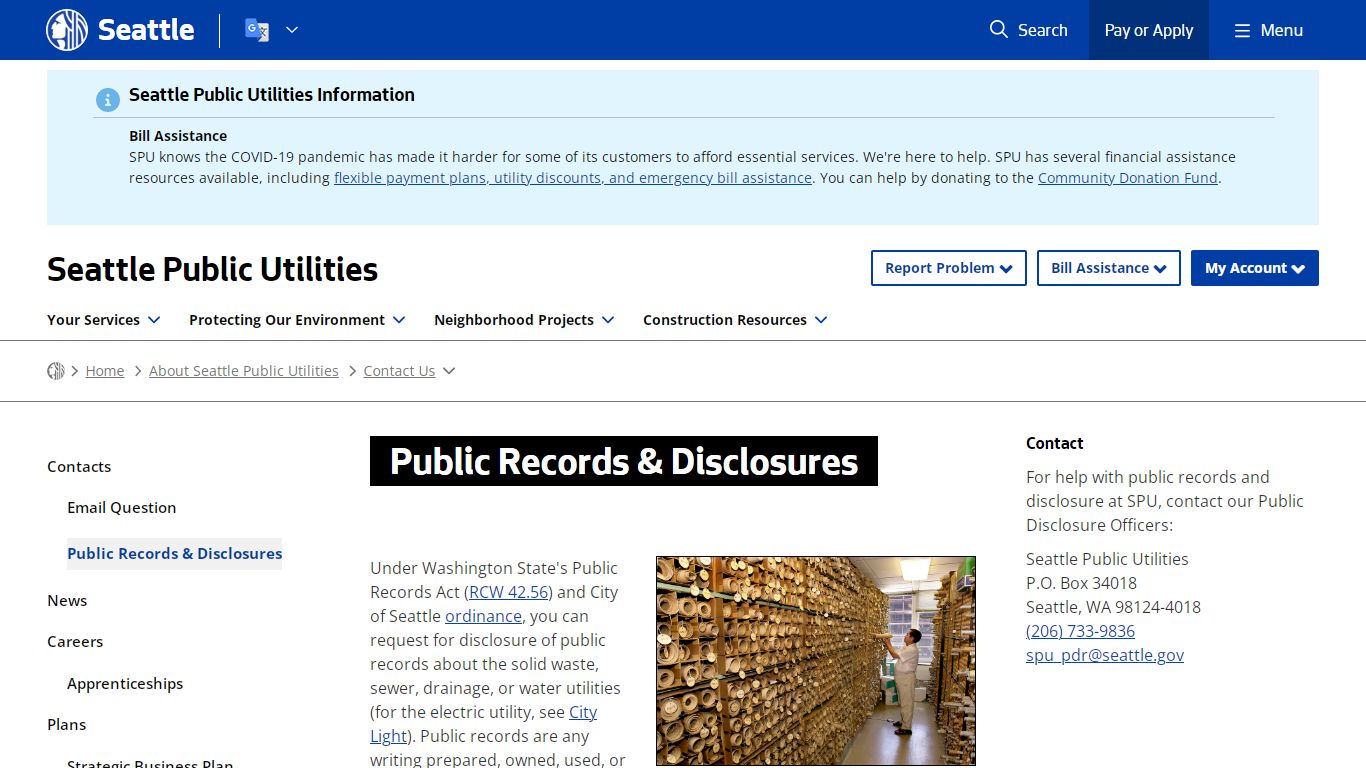Email spu_pdr@seattle.gov
The width and height of the screenshot is (1366, 768).
pos(1105,655)
